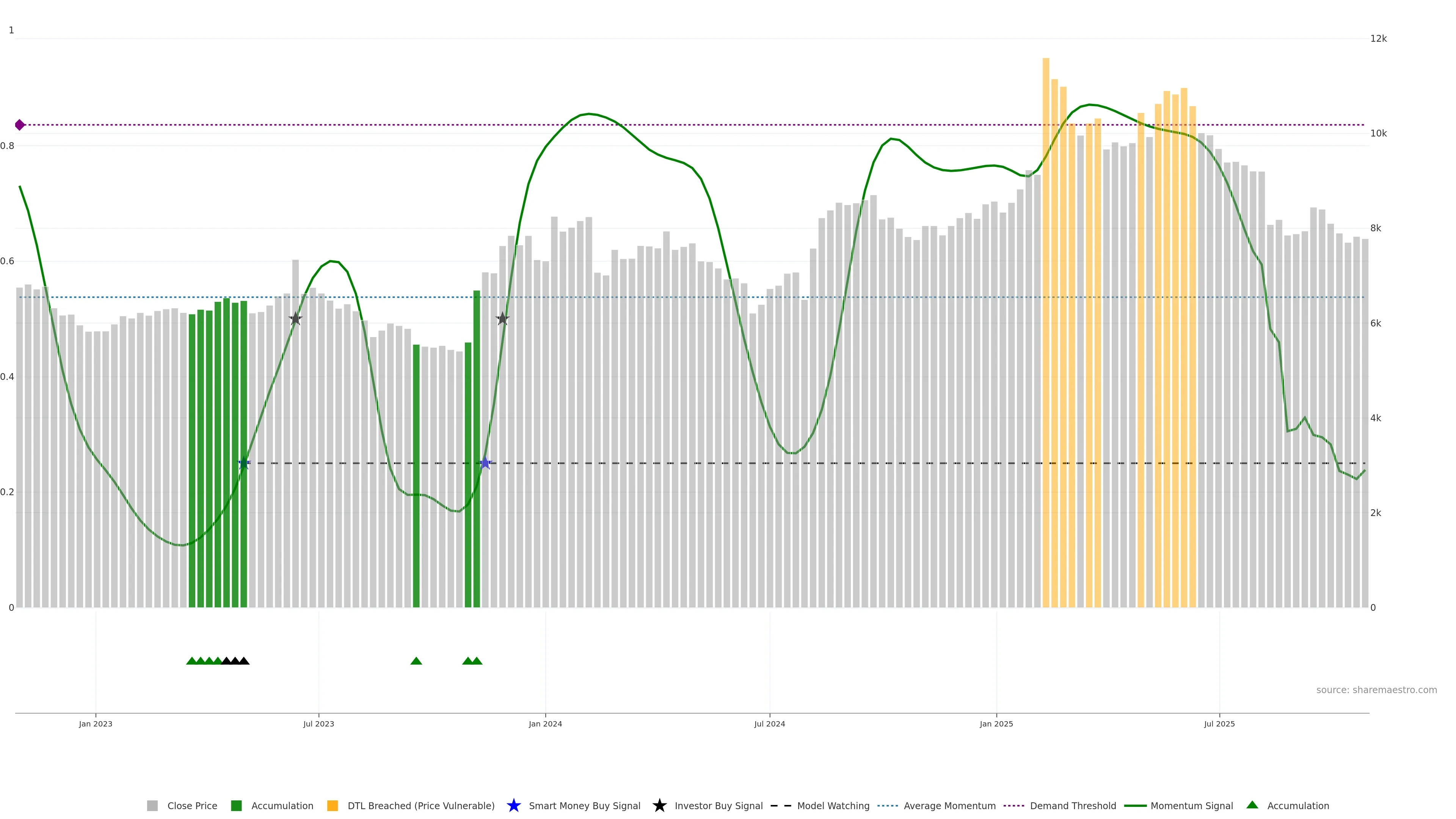1456x819 pixels.
Task: Click the second black Investor Buy star
Action: tap(502, 319)
